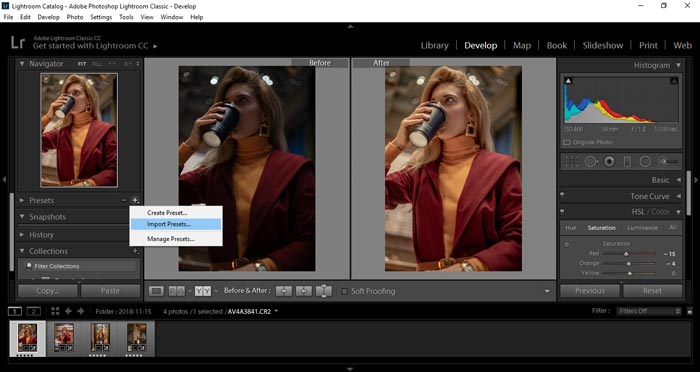Set Navigator zoom to 1:1

click(x=112, y=64)
